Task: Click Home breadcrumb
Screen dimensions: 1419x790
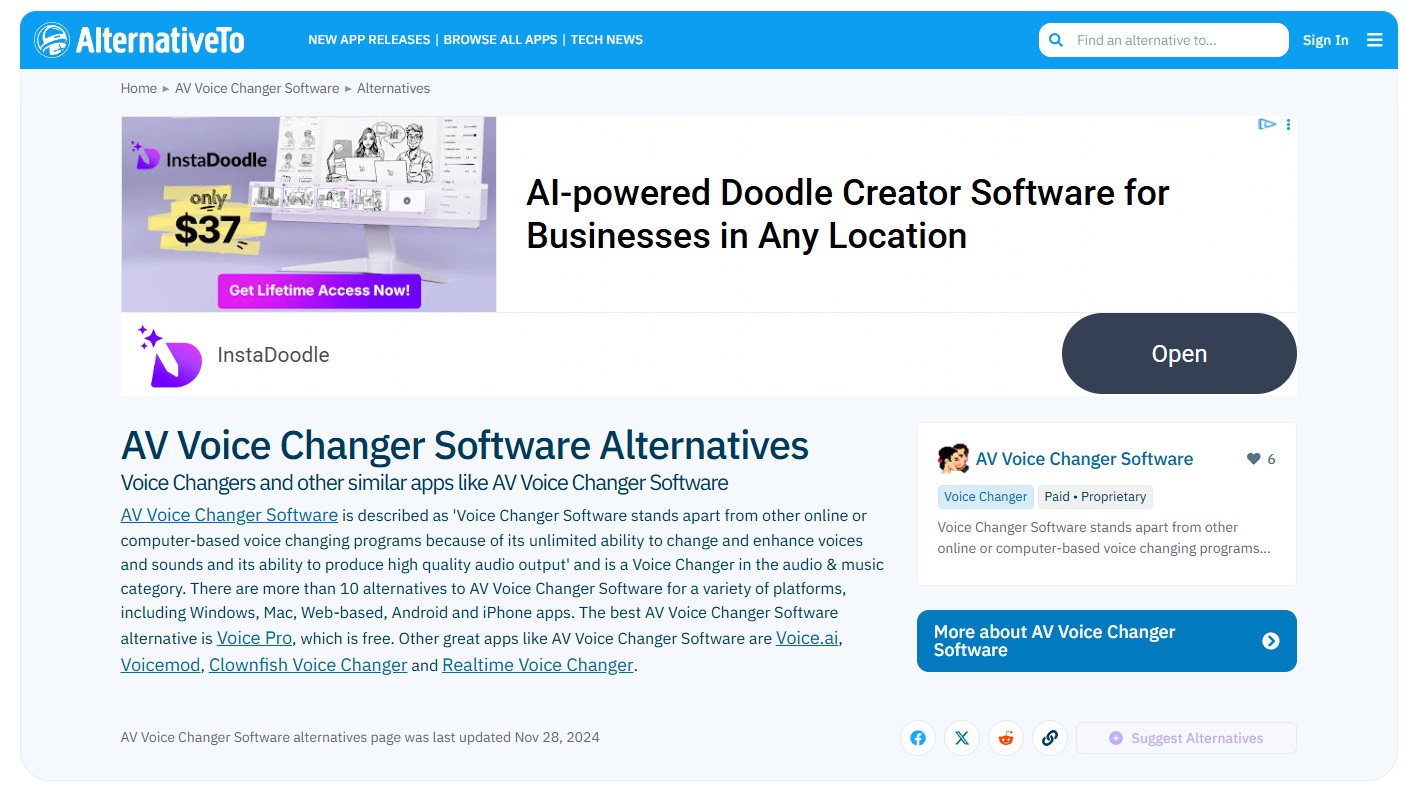Action: 139,88
